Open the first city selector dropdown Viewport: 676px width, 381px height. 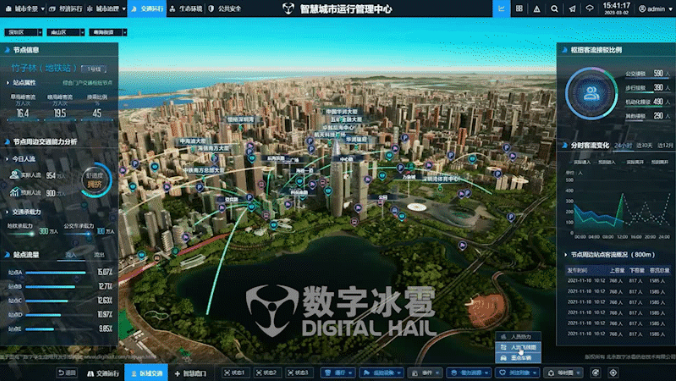[23, 32]
